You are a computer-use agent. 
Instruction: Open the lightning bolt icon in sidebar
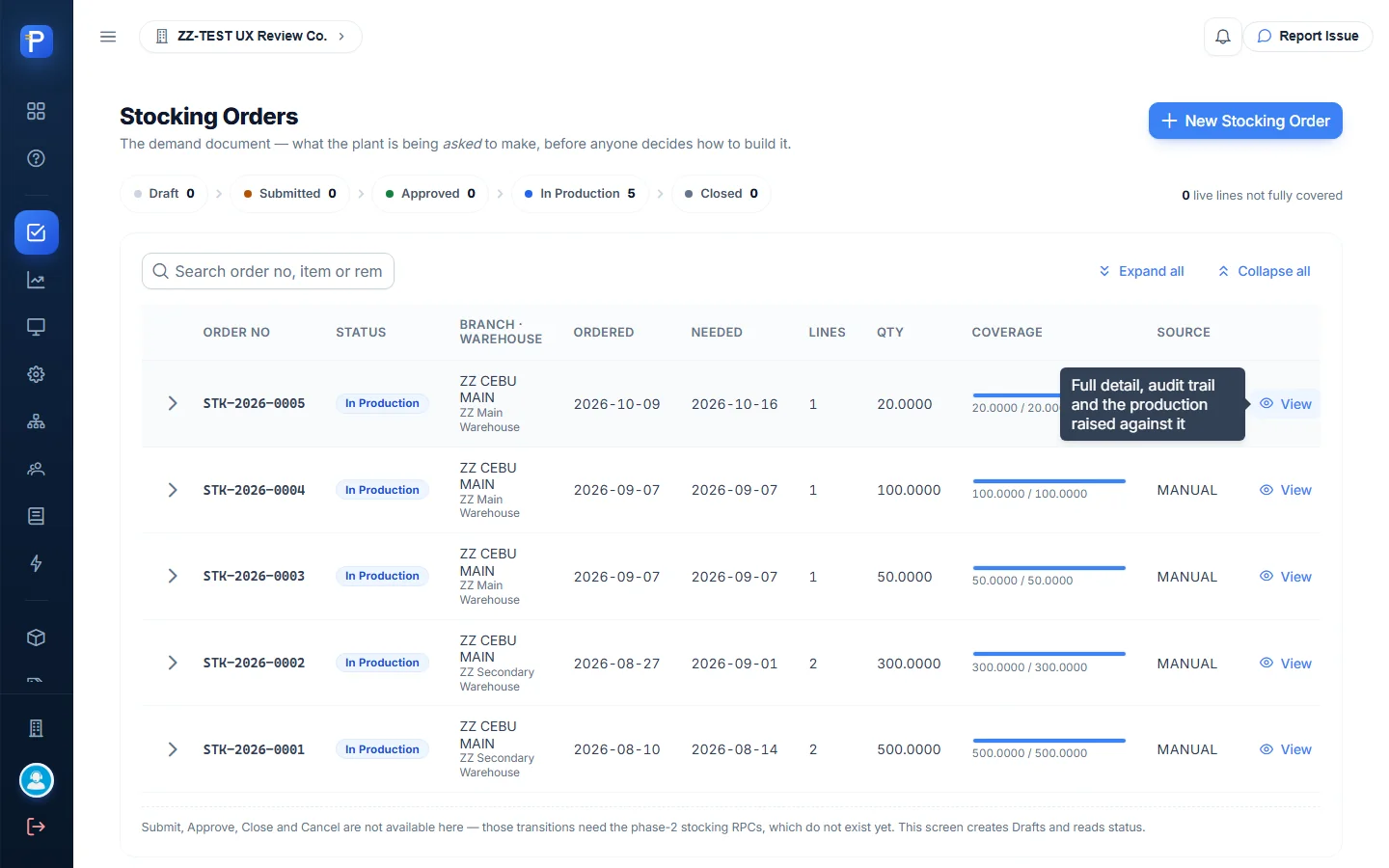pyautogui.click(x=36, y=563)
